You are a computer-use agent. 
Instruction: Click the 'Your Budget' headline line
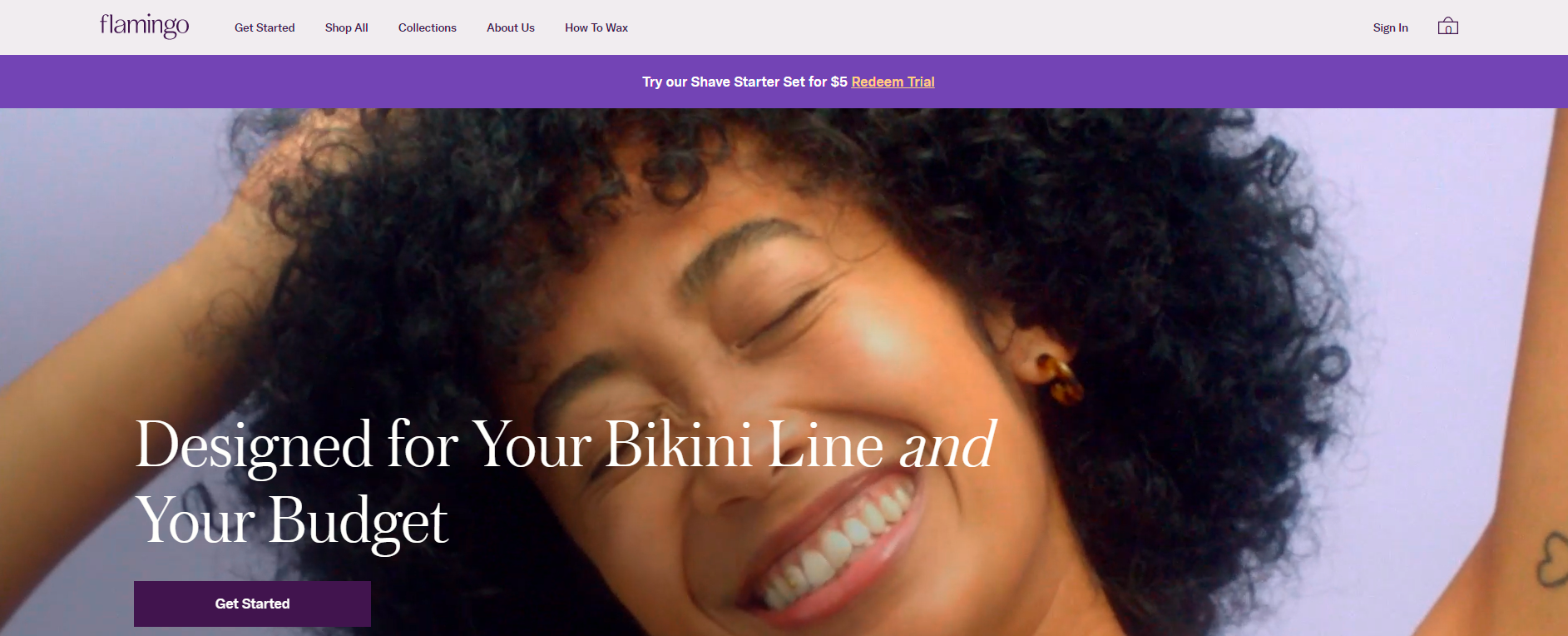click(x=292, y=522)
